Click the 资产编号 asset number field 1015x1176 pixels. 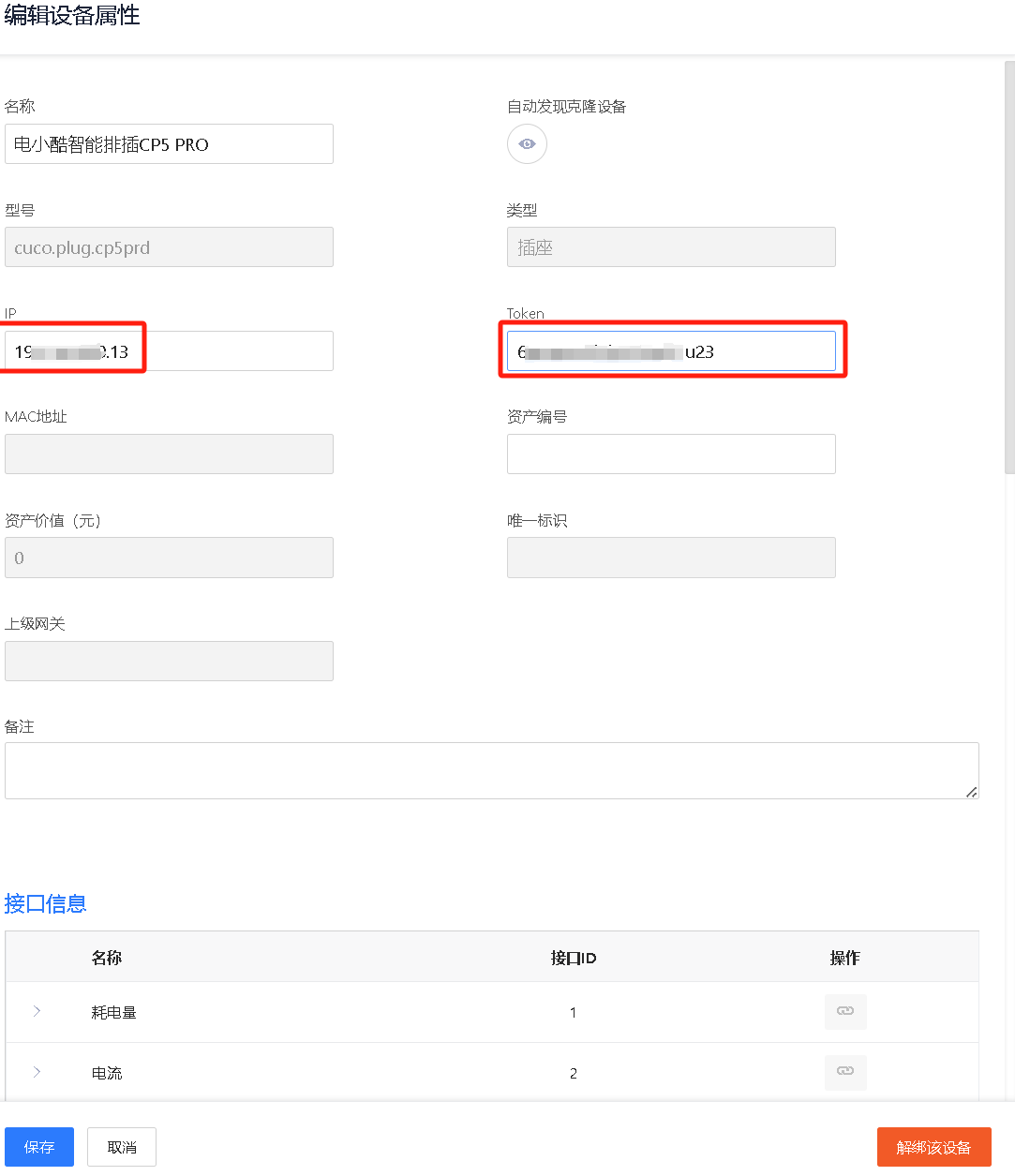tap(671, 454)
